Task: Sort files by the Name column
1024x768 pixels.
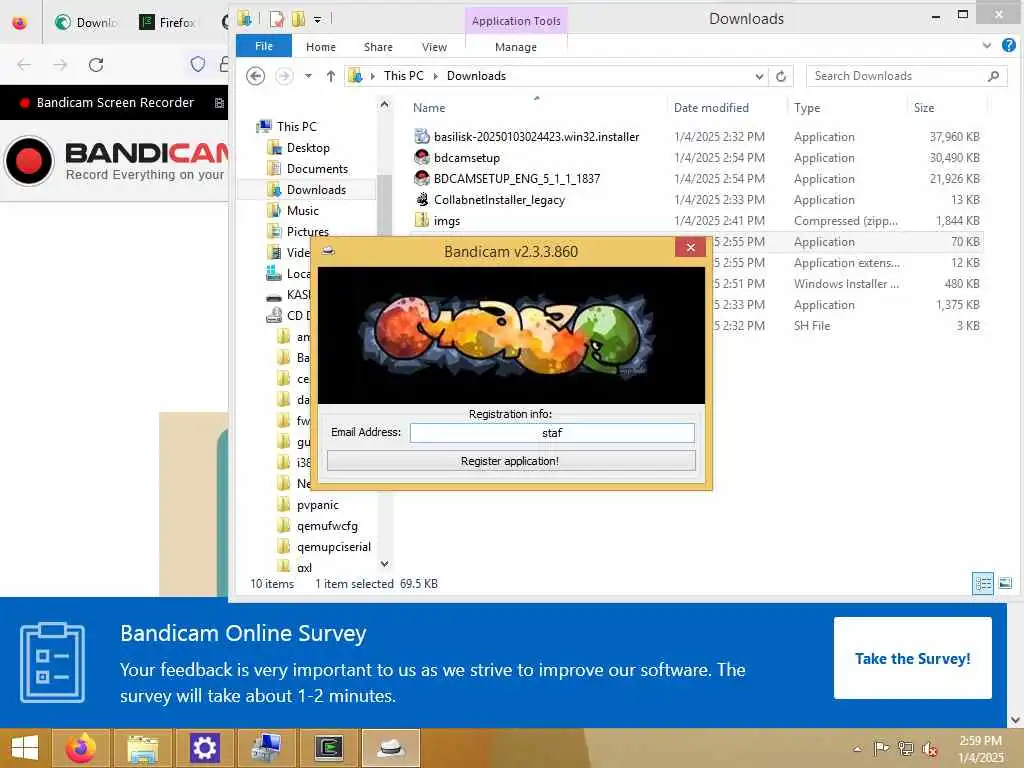Action: [429, 108]
